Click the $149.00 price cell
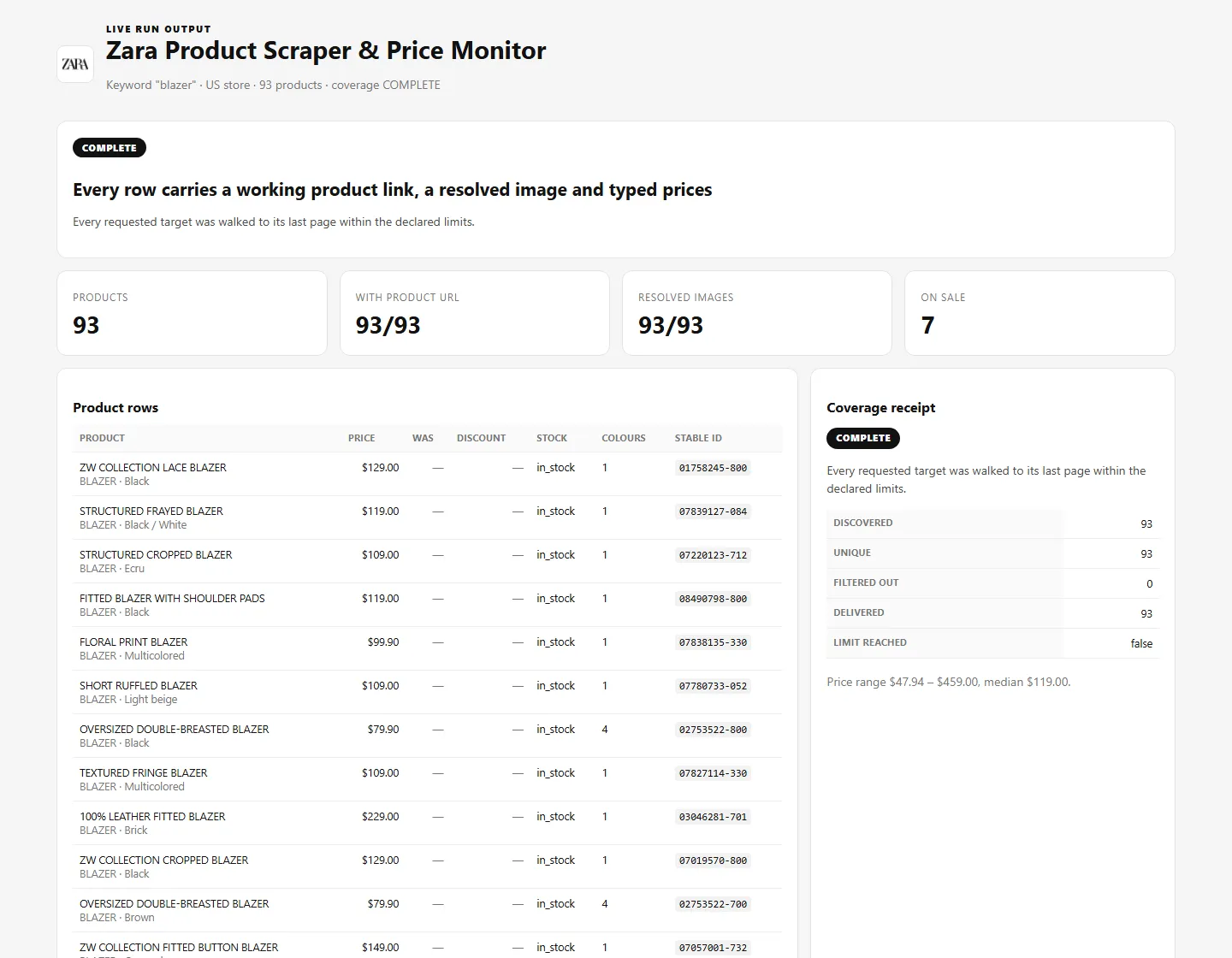1232x958 pixels. click(381, 948)
